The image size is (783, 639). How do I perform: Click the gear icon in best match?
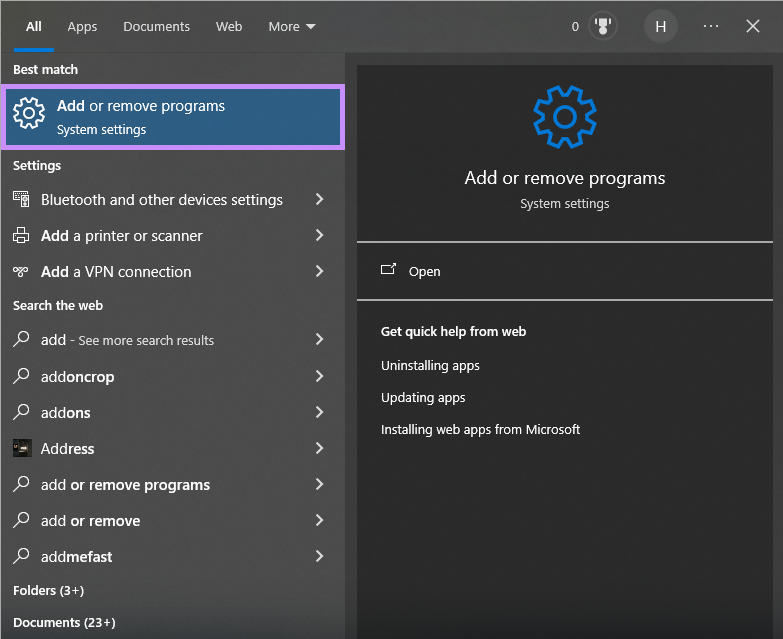coord(29,113)
